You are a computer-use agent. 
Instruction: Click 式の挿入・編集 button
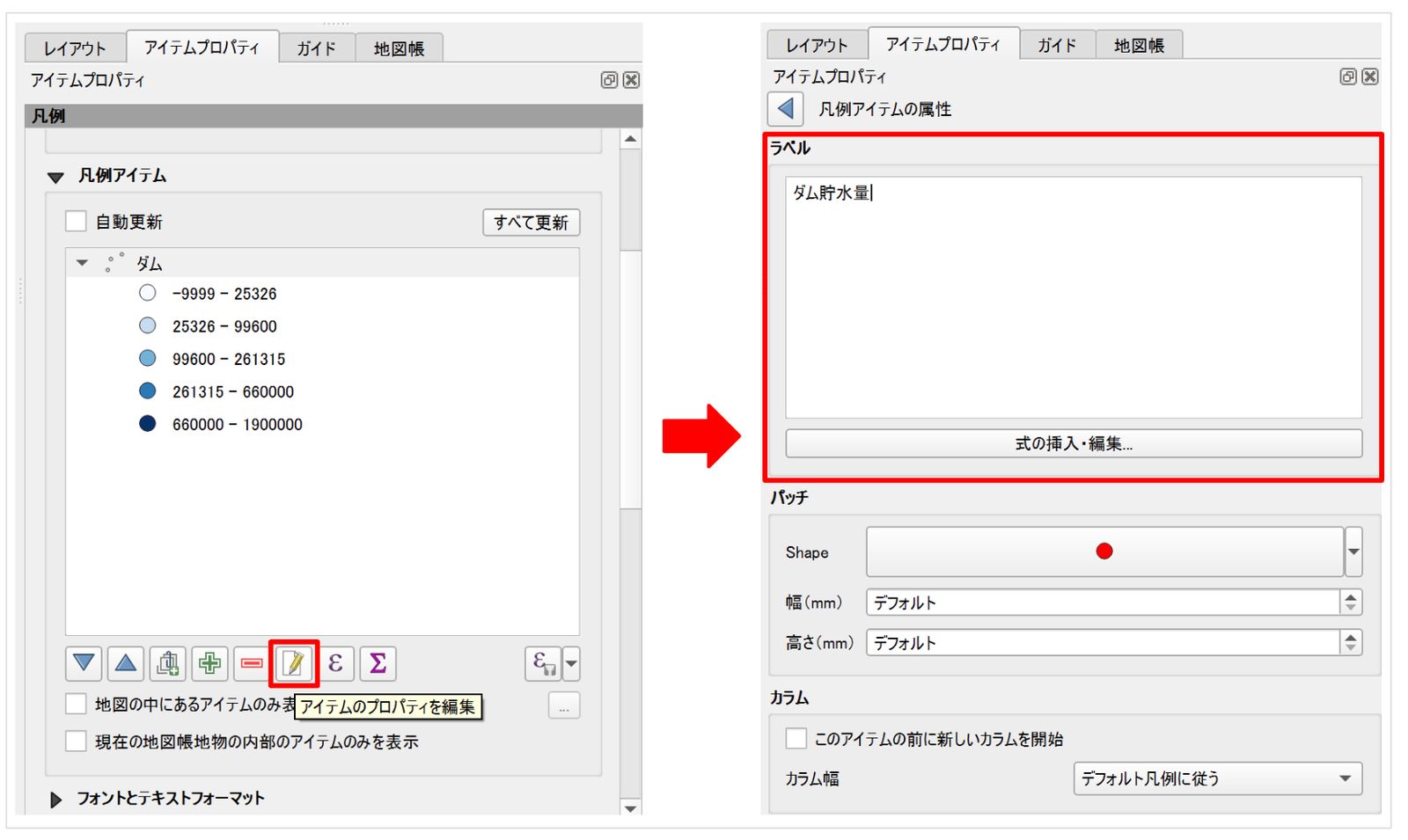pos(1074,443)
